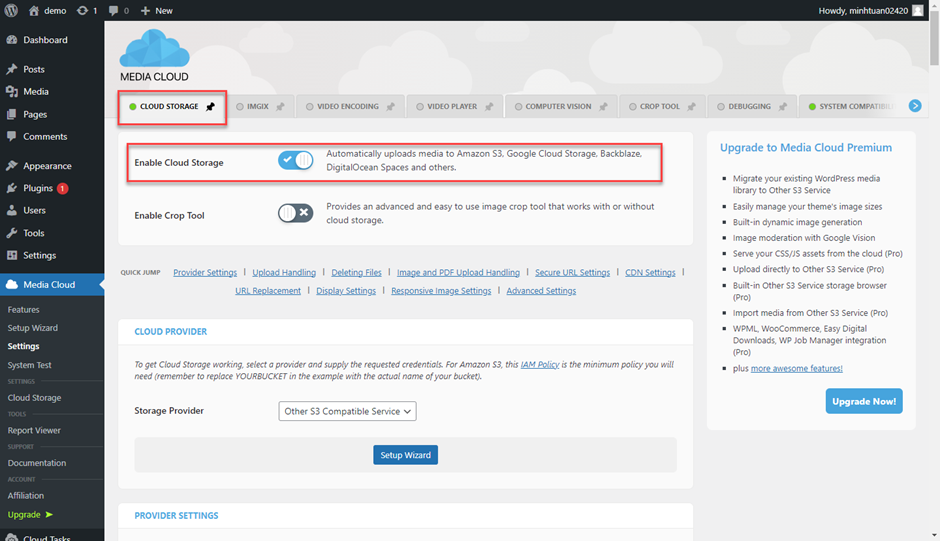Click the Upgrade Now! button
This screenshot has width=940, height=541.
pos(864,401)
